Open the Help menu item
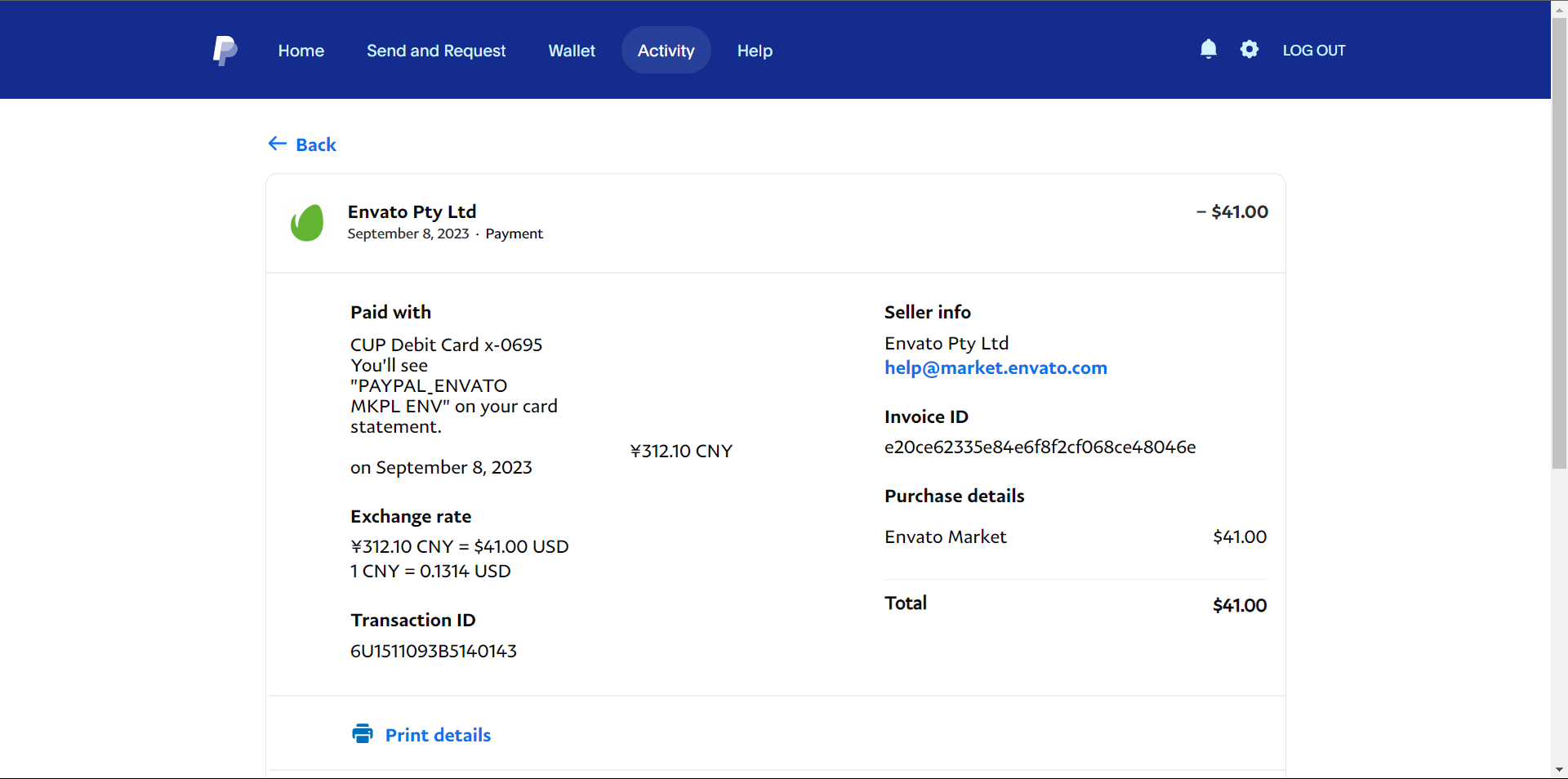 click(755, 51)
